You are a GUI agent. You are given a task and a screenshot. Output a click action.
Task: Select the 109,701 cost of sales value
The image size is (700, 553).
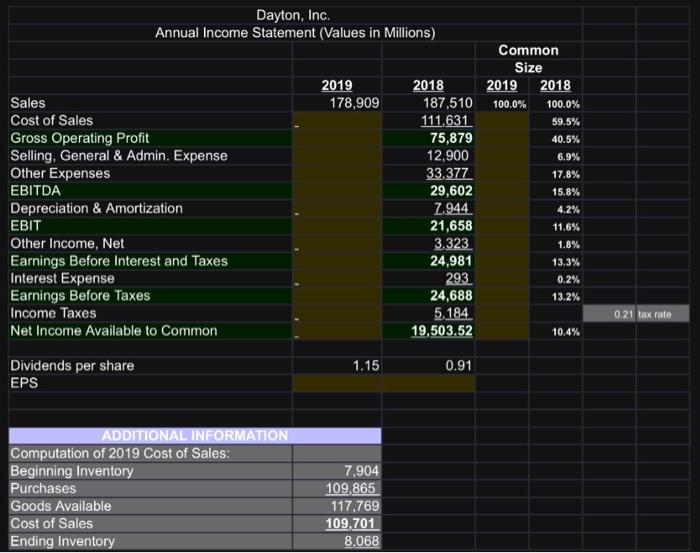(352, 524)
